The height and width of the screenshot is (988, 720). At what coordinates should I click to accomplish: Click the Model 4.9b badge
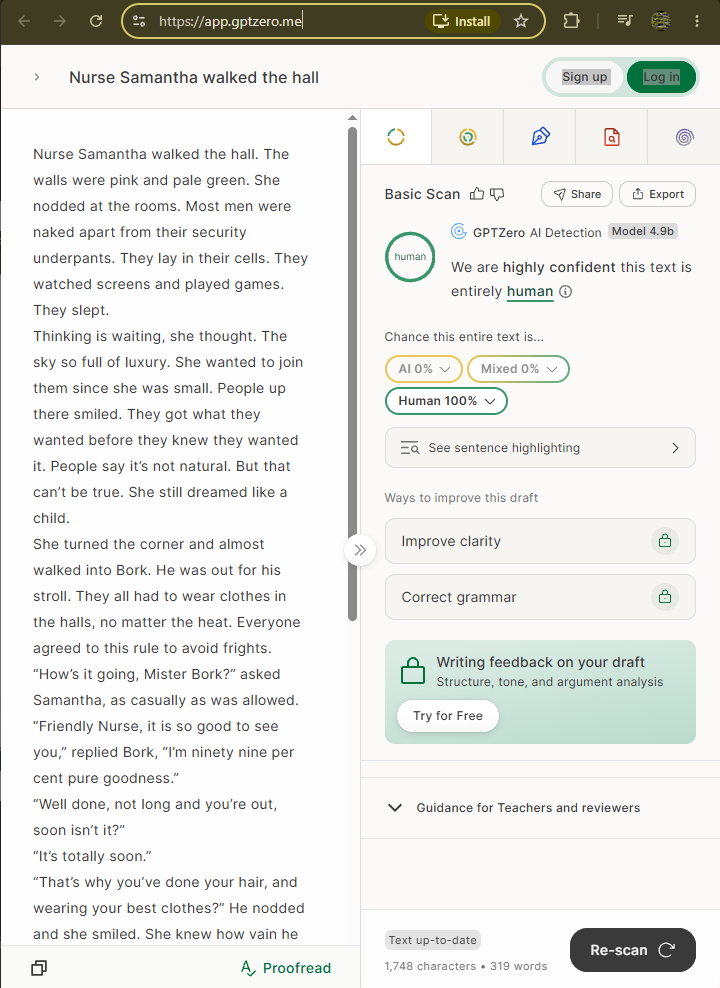coord(643,231)
